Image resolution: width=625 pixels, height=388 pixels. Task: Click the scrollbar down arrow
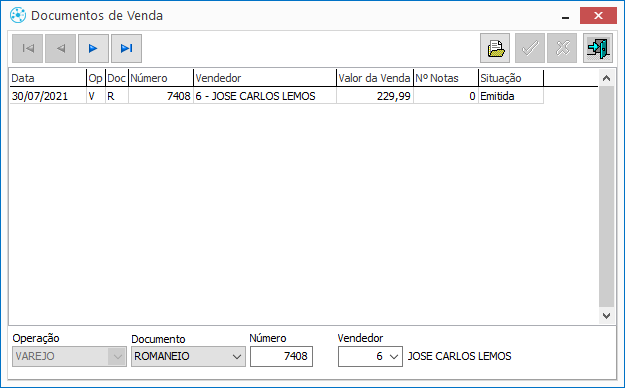point(606,315)
